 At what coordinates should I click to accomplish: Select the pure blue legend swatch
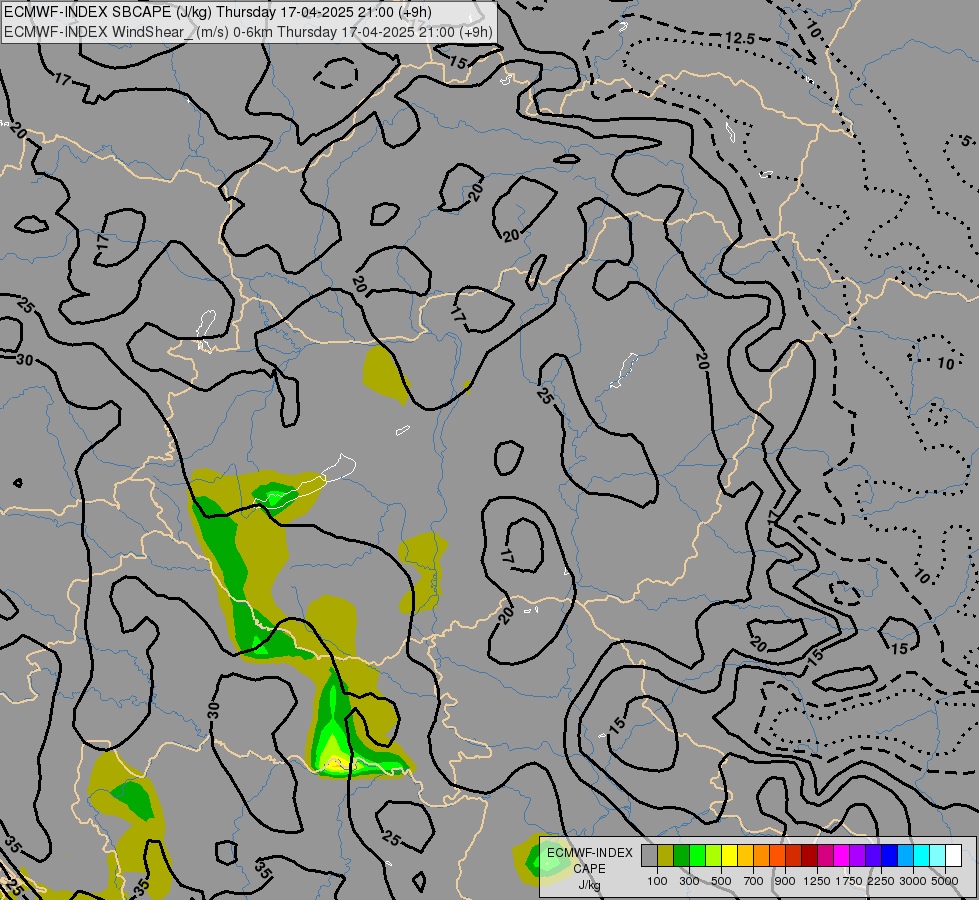[890, 856]
